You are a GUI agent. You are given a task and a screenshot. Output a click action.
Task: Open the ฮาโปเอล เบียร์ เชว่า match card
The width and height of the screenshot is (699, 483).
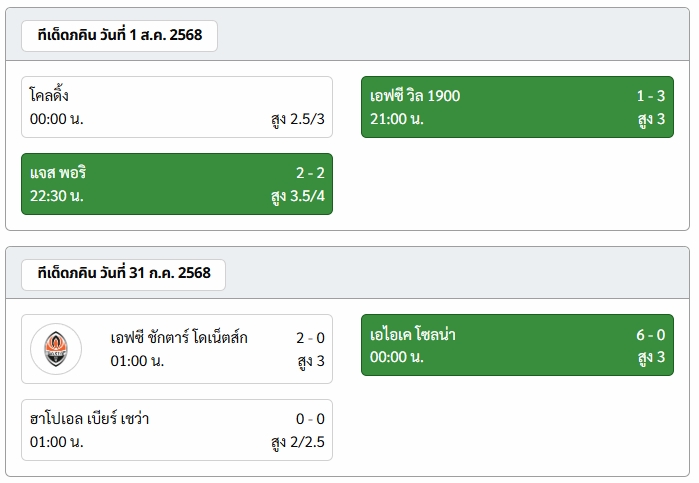[177, 430]
